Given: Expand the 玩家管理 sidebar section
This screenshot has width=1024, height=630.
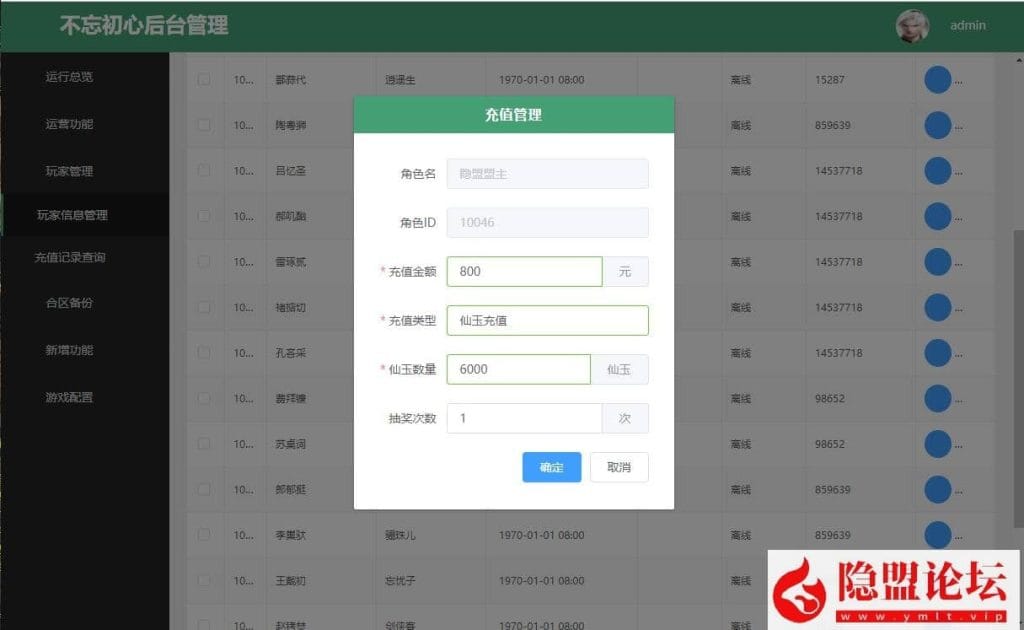Looking at the screenshot, I should pyautogui.click(x=69, y=171).
